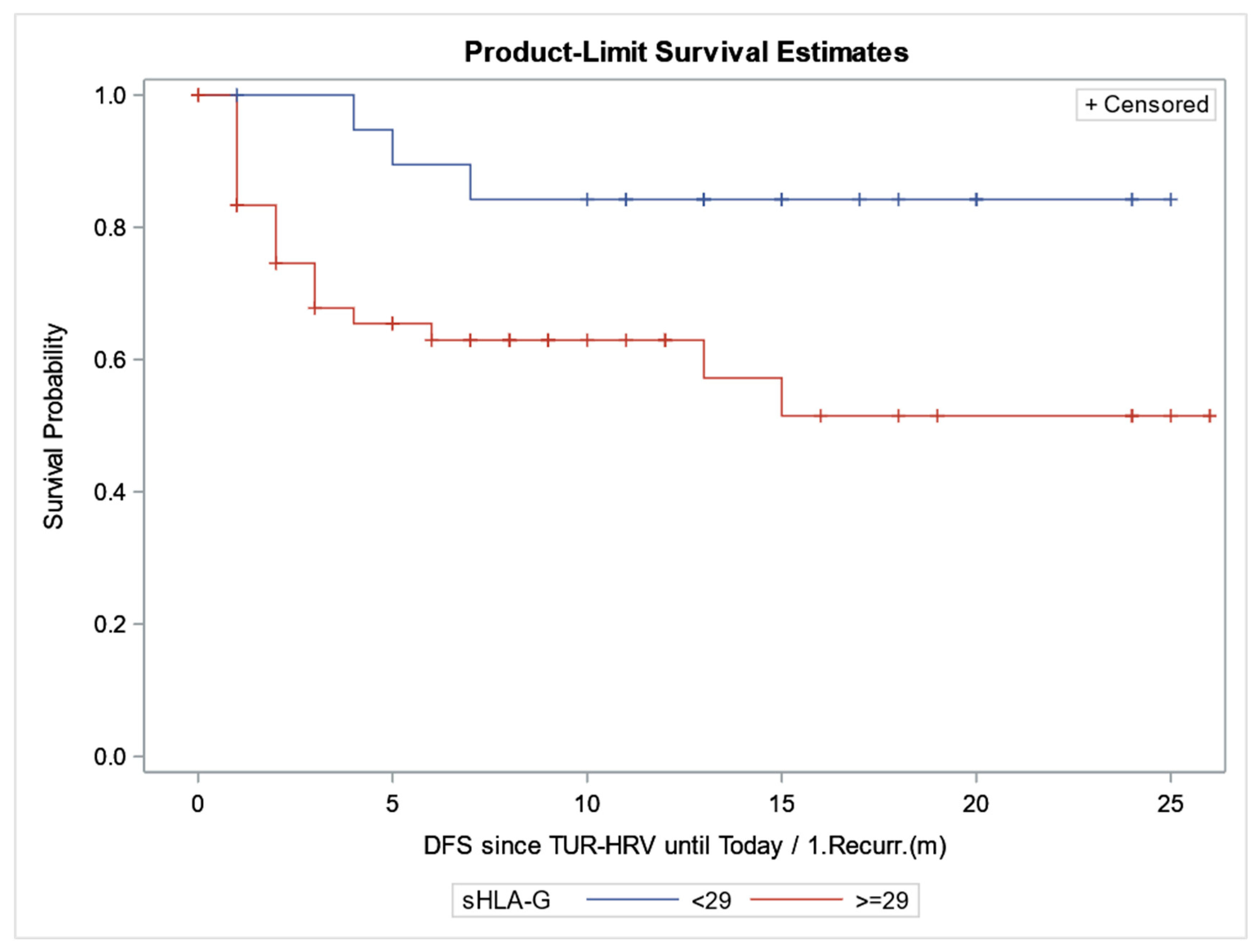This screenshot has height=952, width=1258.
Task: Select the "+ Censored" legend box
Action: [x=1146, y=105]
